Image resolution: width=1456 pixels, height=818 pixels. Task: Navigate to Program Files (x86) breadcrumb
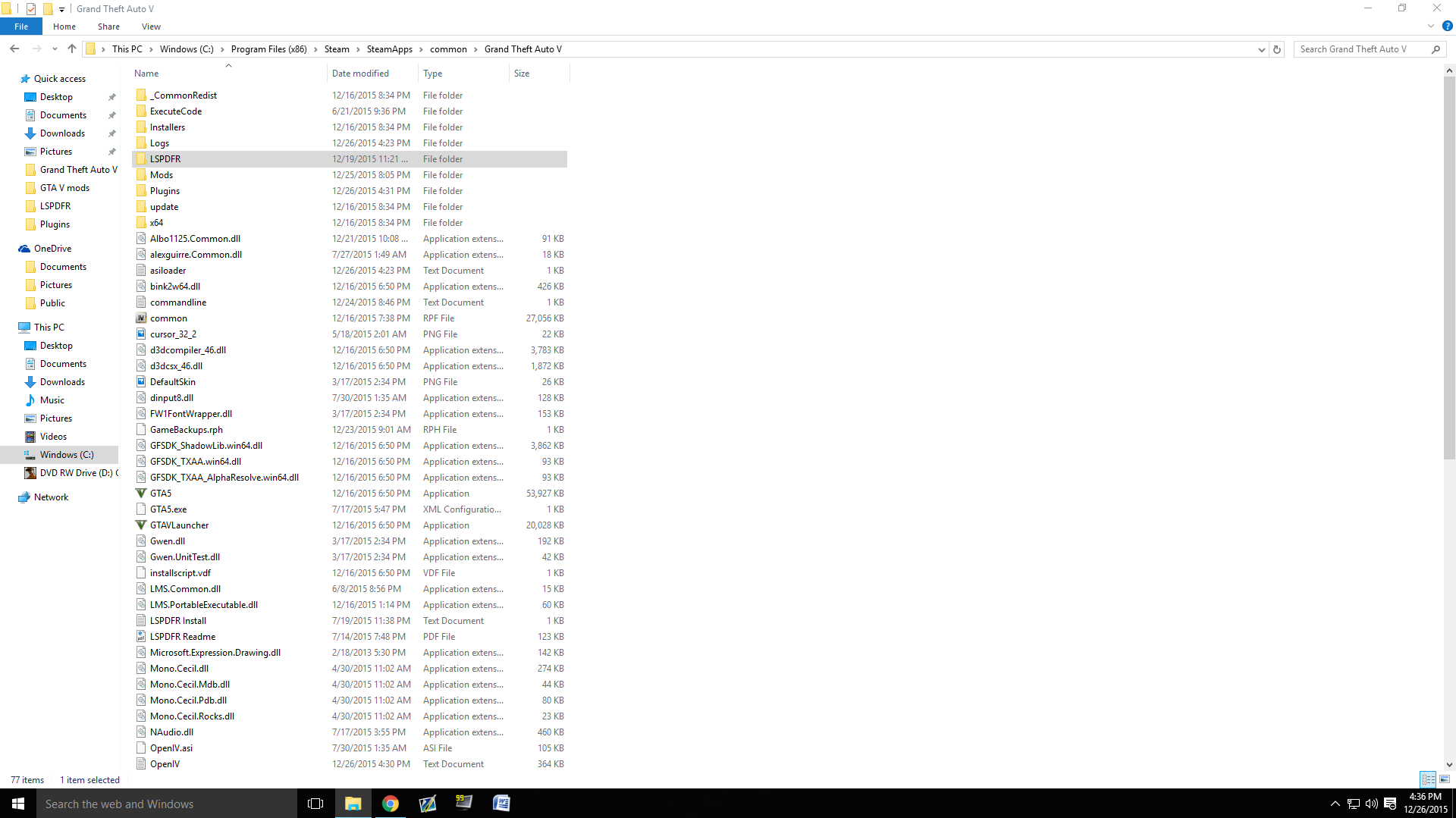pyautogui.click(x=269, y=49)
